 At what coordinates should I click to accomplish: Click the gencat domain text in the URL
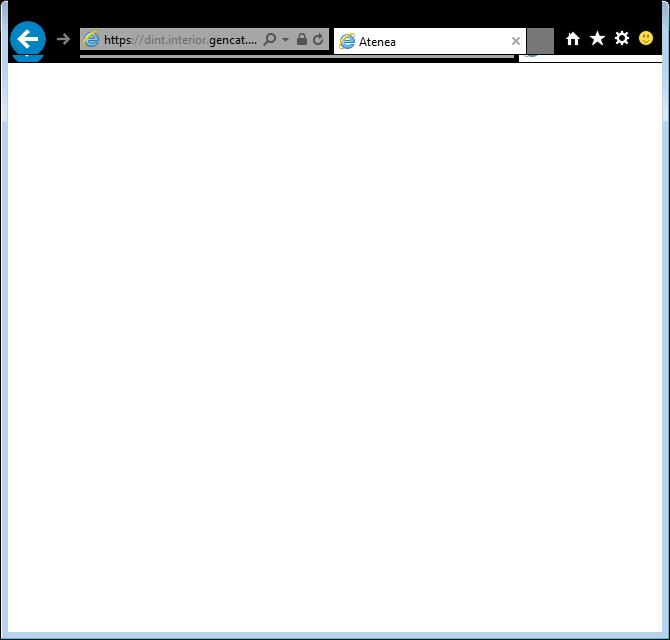click(x=231, y=40)
